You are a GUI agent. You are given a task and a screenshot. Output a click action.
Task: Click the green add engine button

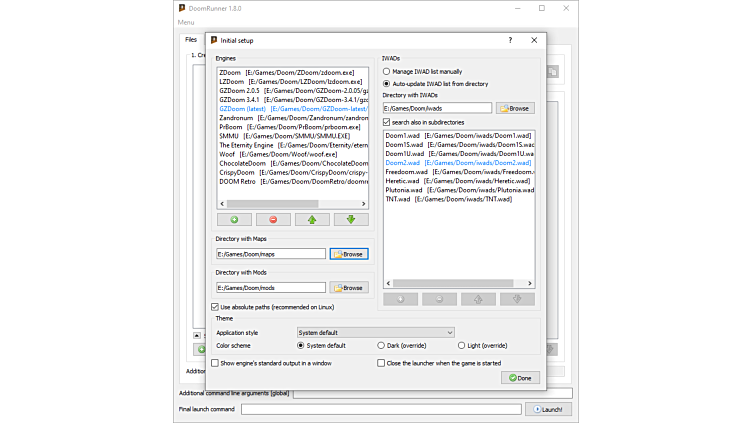coord(234,219)
